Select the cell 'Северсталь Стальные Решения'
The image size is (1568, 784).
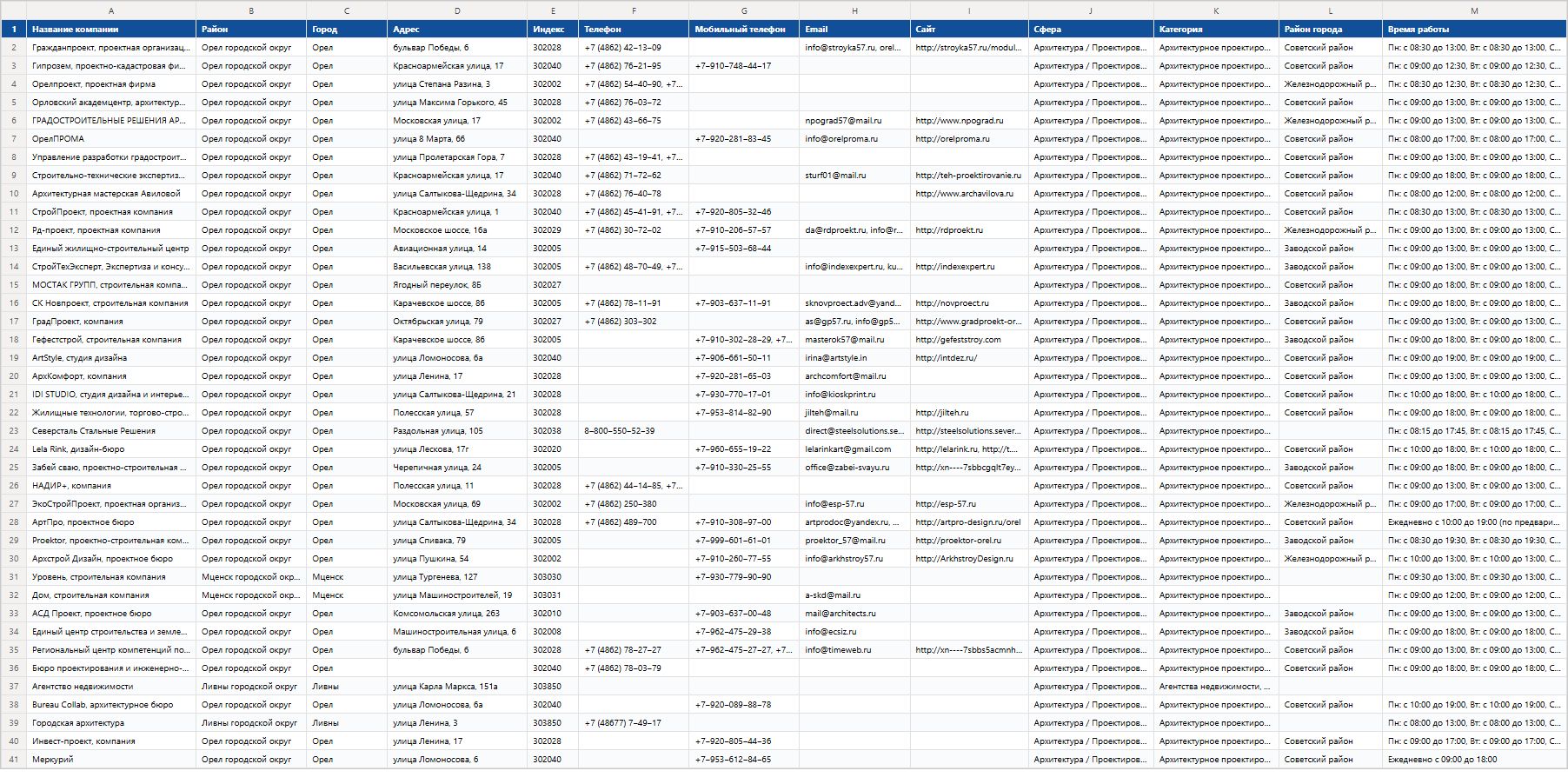111,431
